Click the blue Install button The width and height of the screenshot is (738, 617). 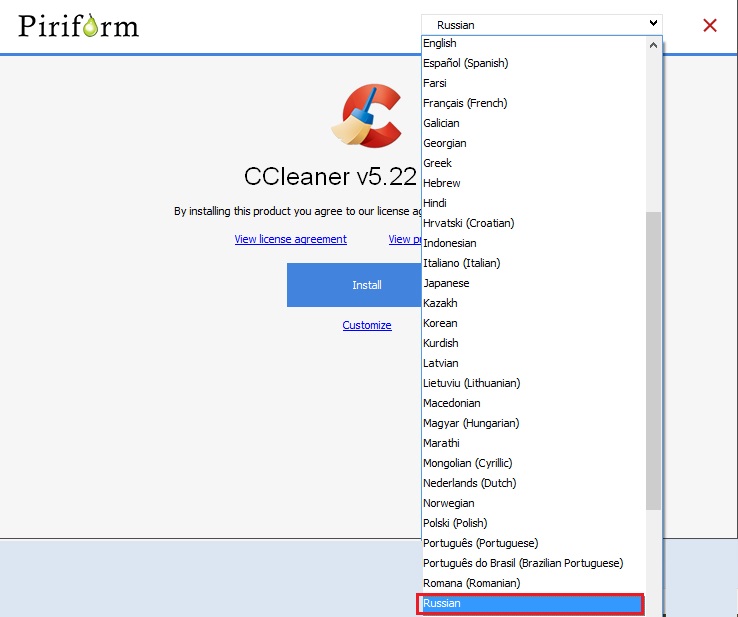point(354,285)
